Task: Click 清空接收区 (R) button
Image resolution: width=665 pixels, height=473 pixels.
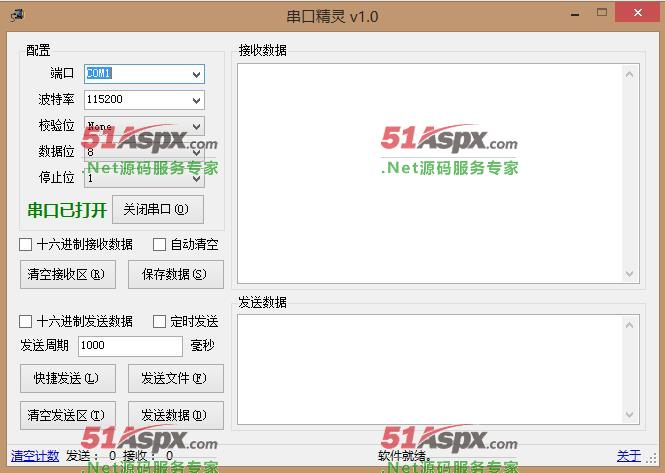Action: [x=68, y=274]
